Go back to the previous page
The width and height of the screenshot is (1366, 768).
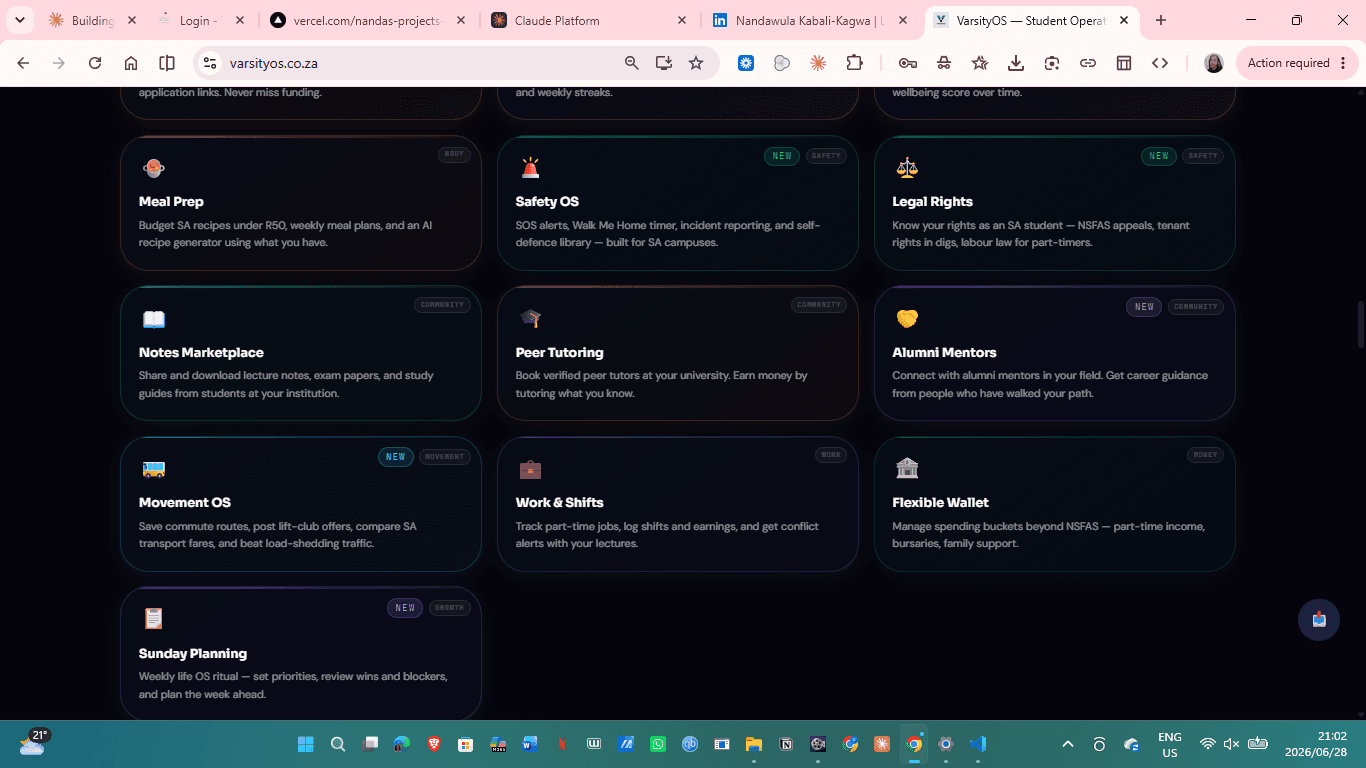[23, 63]
